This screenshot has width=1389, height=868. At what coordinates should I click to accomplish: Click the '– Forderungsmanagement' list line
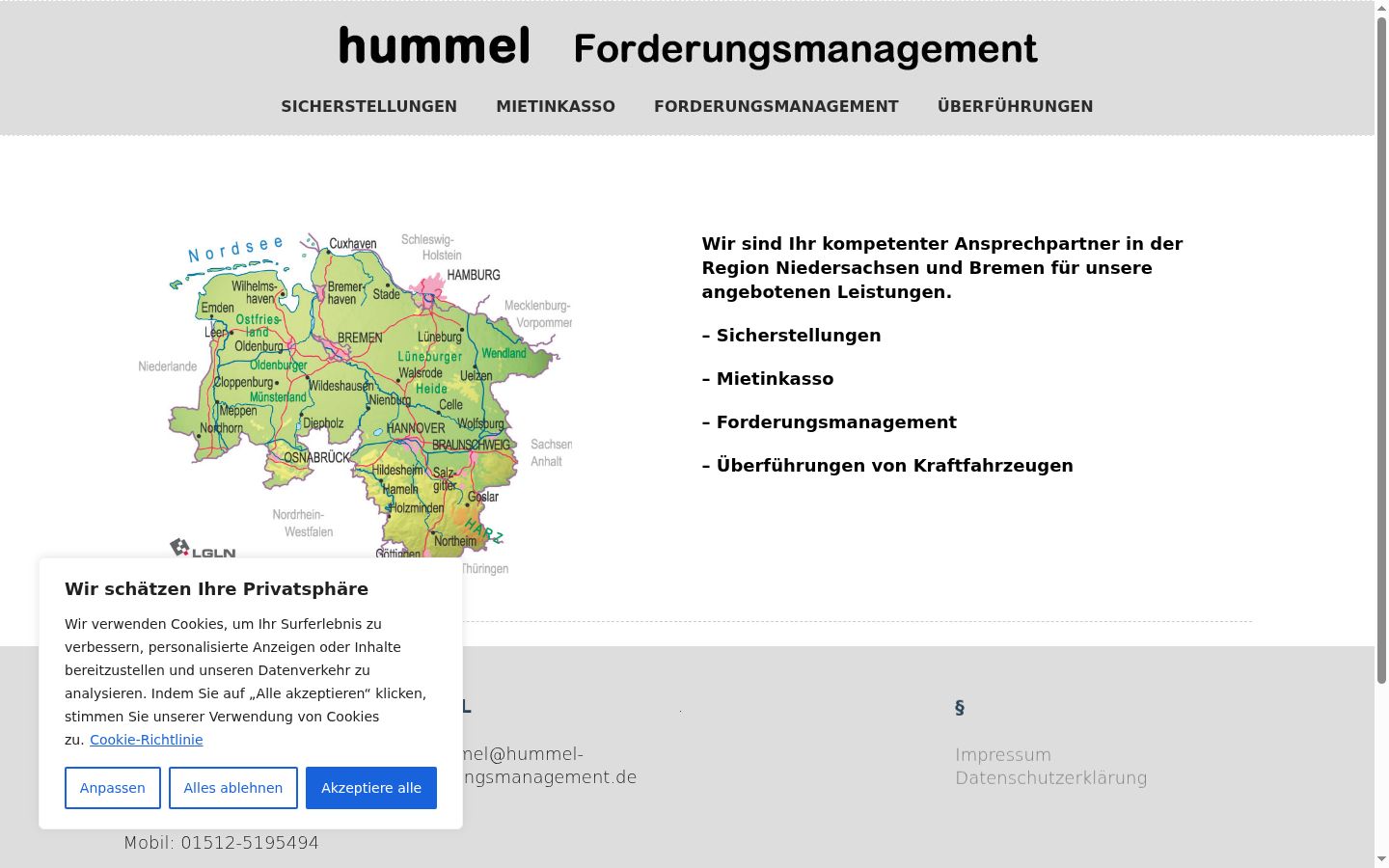[830, 421]
